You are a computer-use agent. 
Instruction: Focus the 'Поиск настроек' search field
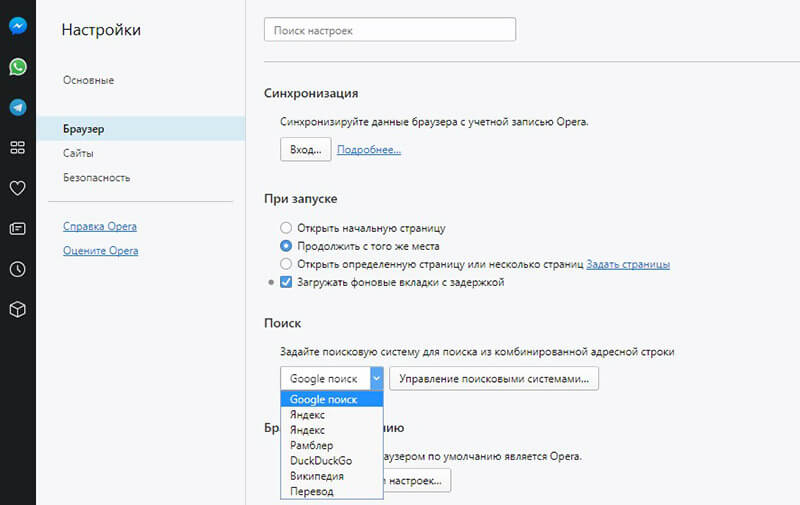coord(390,30)
